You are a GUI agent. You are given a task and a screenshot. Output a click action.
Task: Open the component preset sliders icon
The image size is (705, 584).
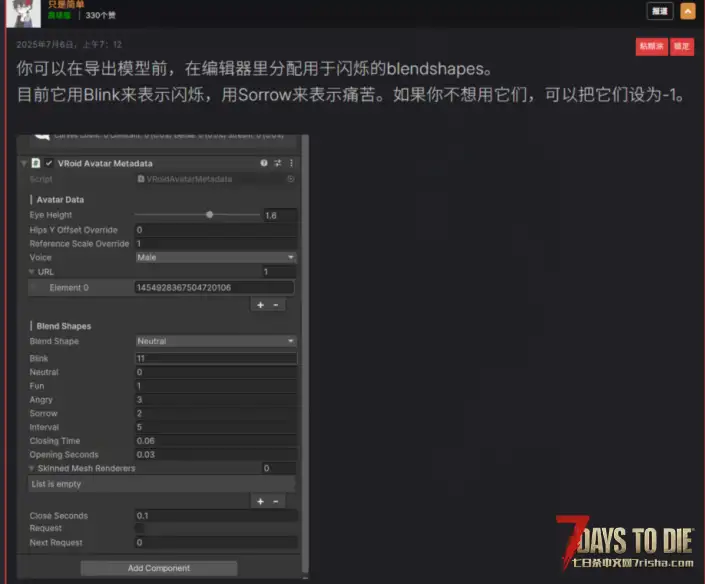pos(277,163)
